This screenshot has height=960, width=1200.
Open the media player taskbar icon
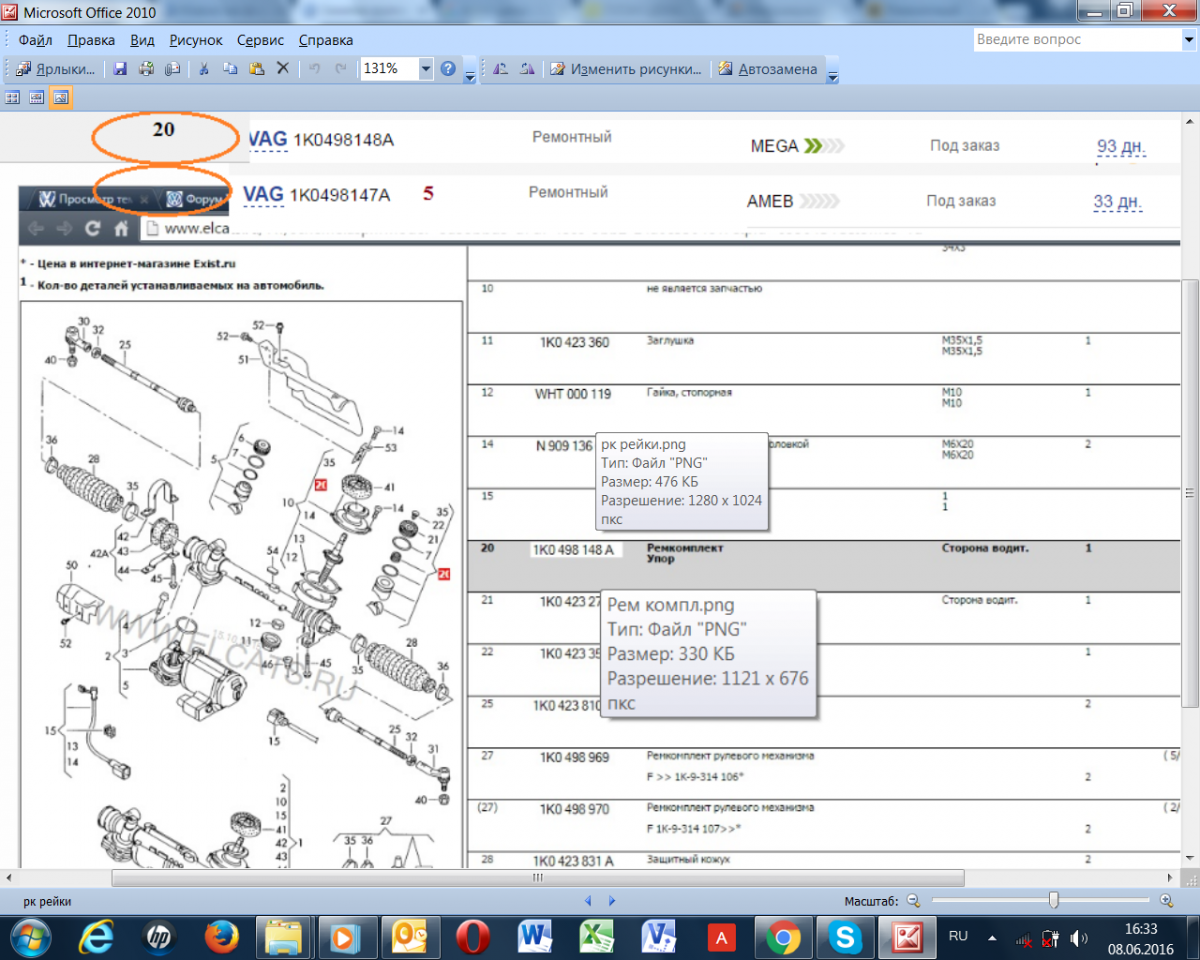[346, 938]
